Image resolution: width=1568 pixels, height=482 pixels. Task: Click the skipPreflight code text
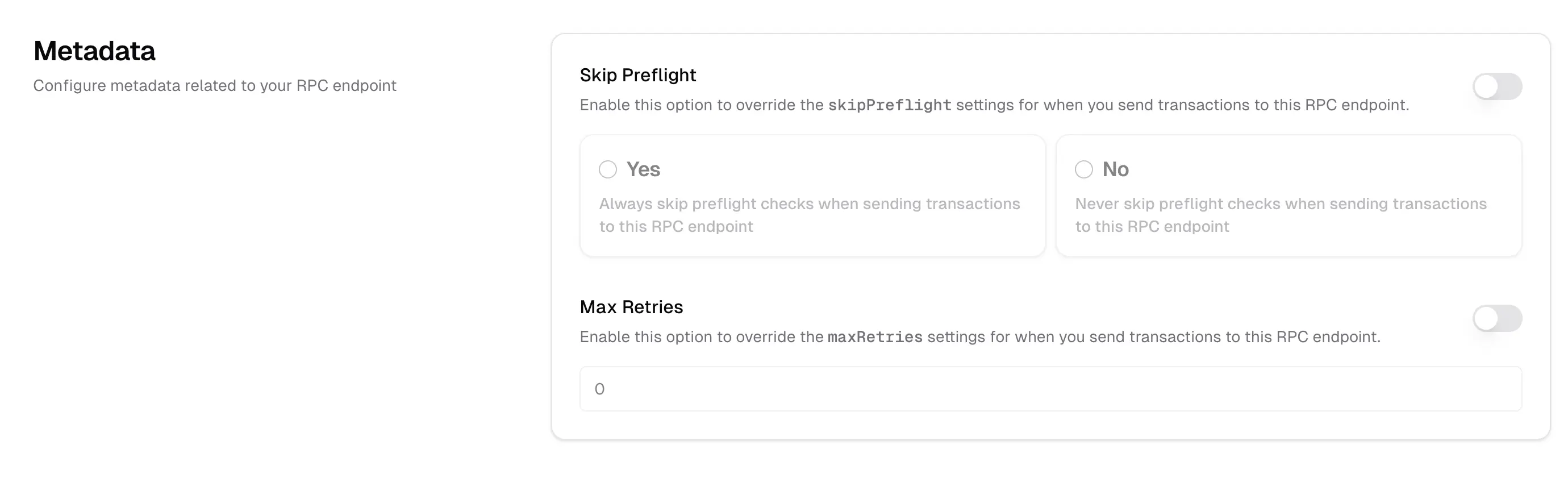click(x=890, y=104)
